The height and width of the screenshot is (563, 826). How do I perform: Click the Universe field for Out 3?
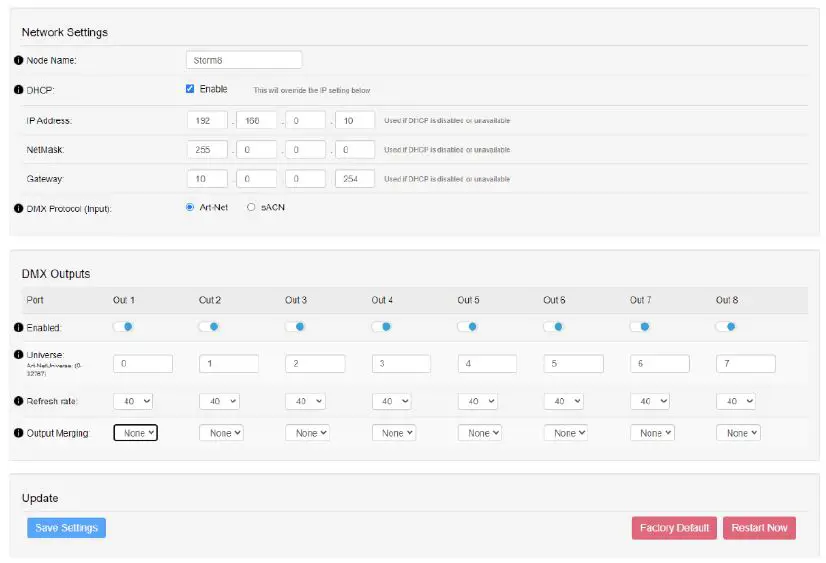(315, 364)
